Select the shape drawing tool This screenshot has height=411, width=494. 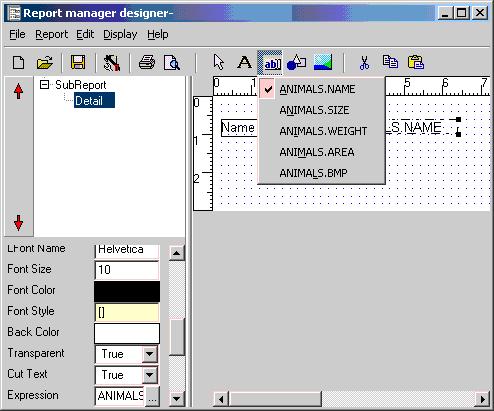click(x=296, y=62)
